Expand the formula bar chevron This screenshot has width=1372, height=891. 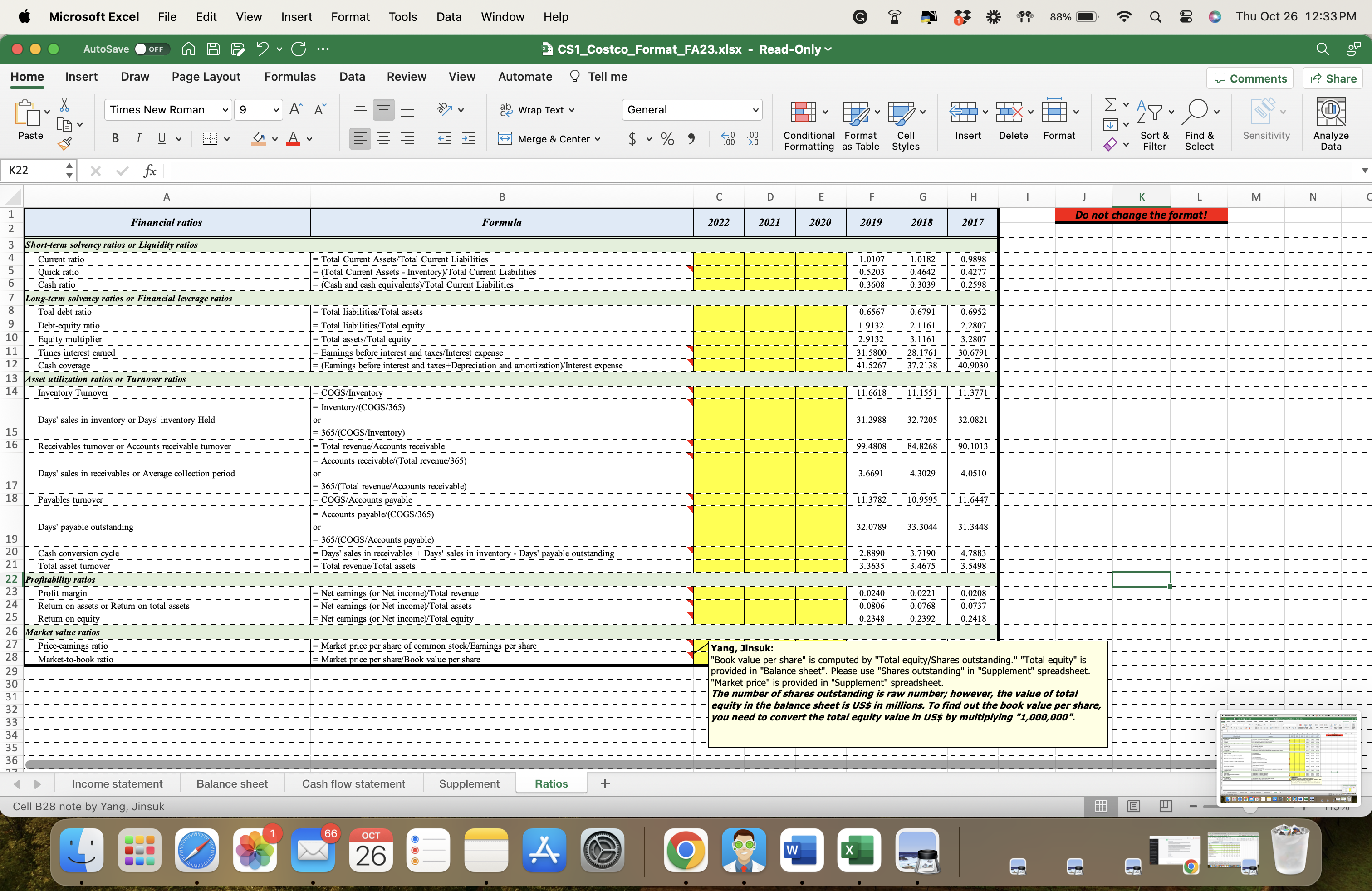click(x=1364, y=171)
